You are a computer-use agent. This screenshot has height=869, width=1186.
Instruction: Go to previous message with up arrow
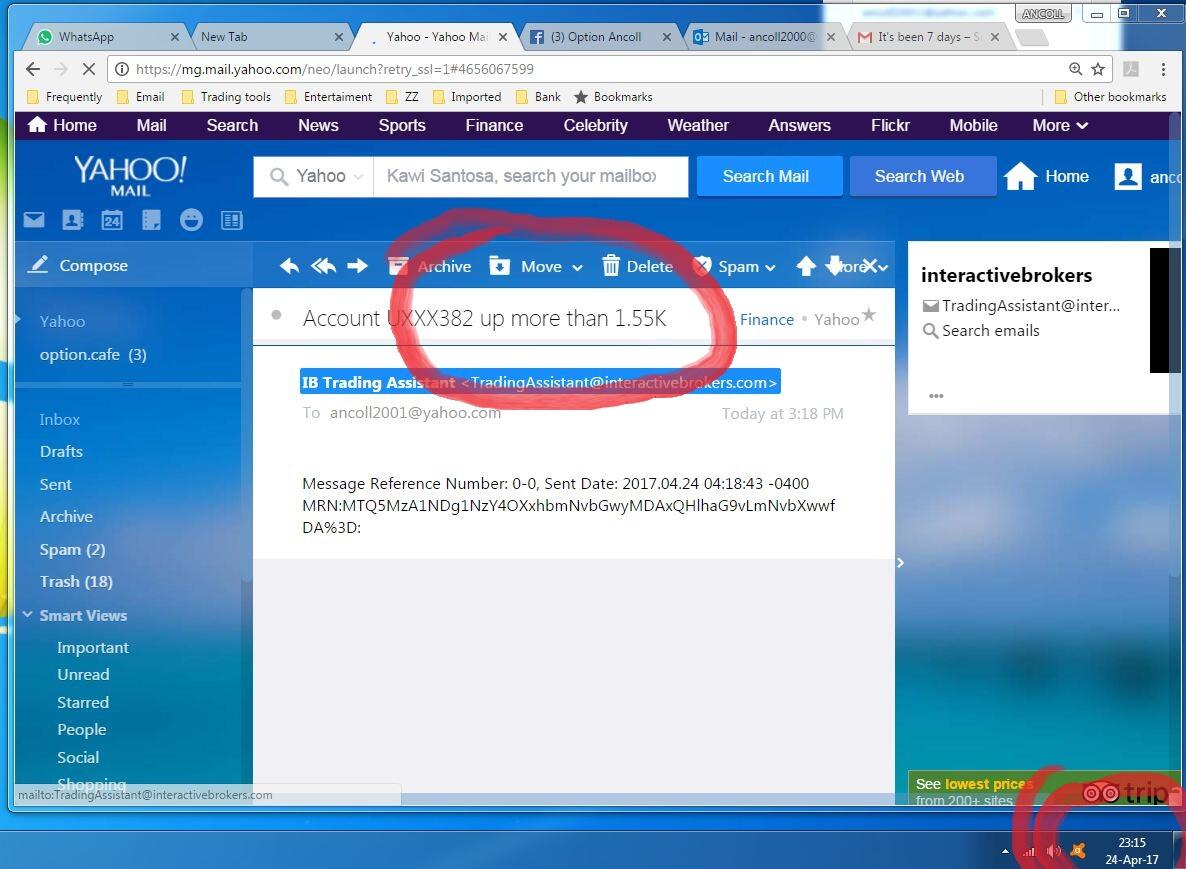806,265
